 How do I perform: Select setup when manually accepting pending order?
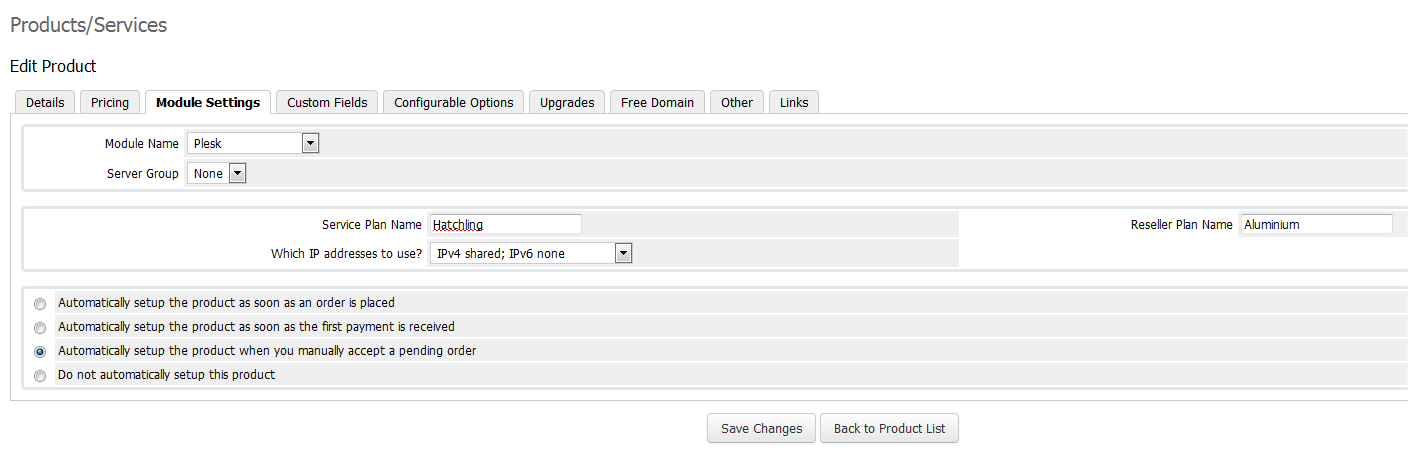pyautogui.click(x=40, y=352)
